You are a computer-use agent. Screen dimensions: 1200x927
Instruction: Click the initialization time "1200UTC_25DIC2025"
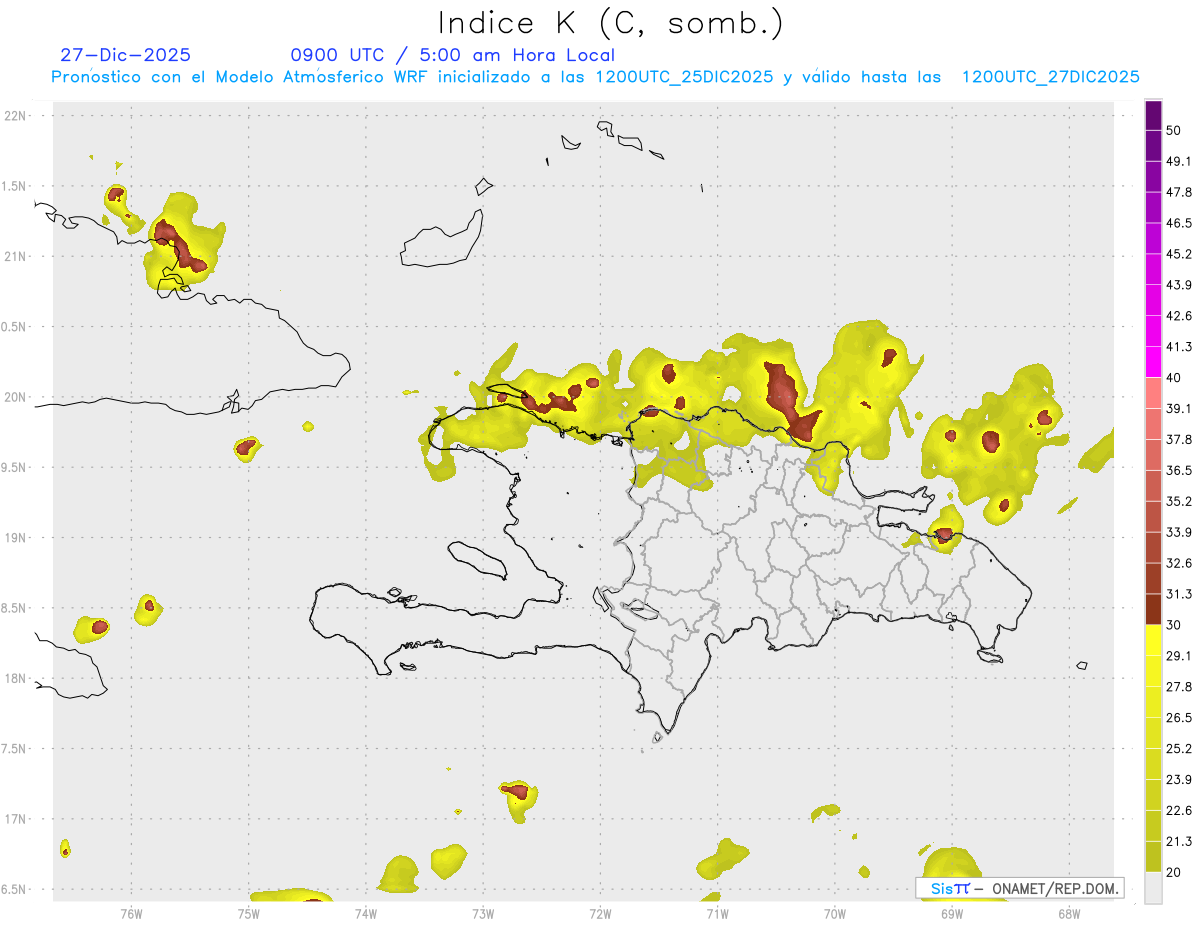tap(684, 77)
